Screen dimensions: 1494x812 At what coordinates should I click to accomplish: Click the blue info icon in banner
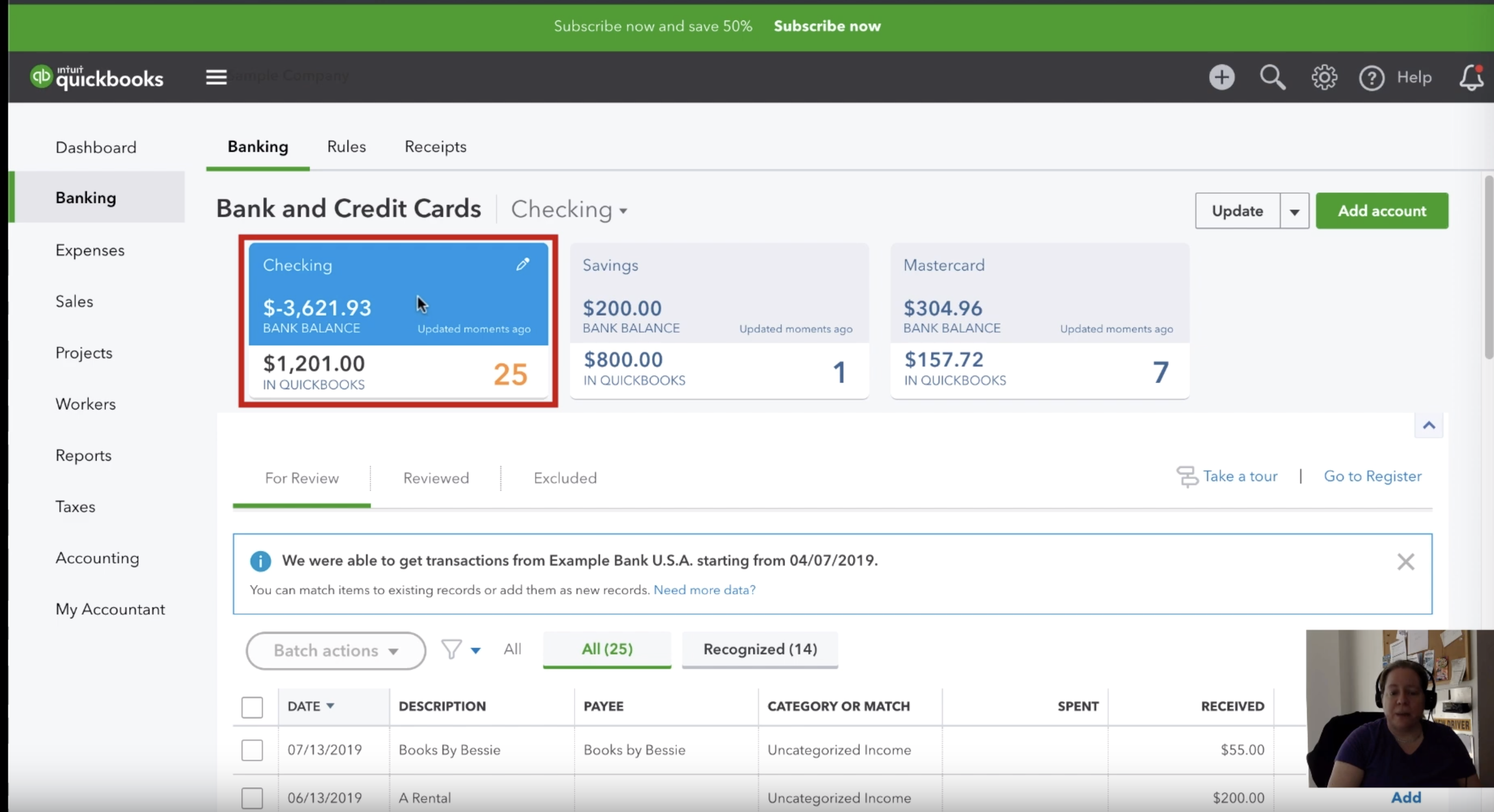tap(260, 561)
